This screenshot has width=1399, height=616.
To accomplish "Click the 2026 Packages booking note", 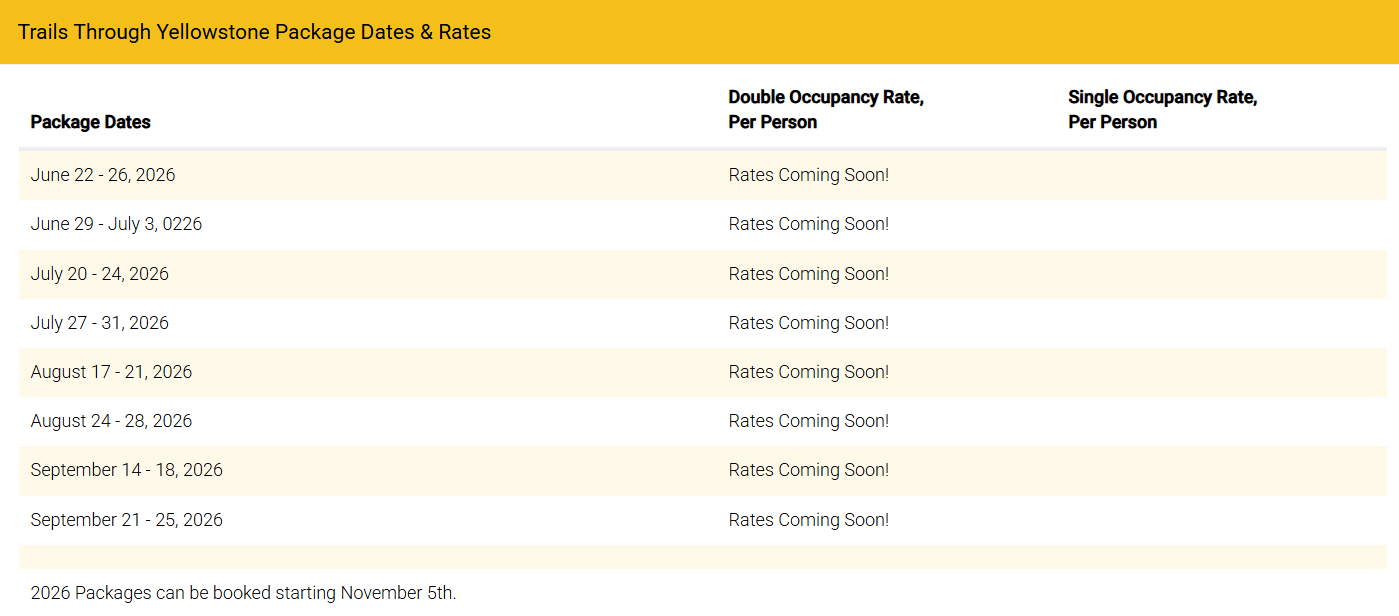I will pos(243,593).
